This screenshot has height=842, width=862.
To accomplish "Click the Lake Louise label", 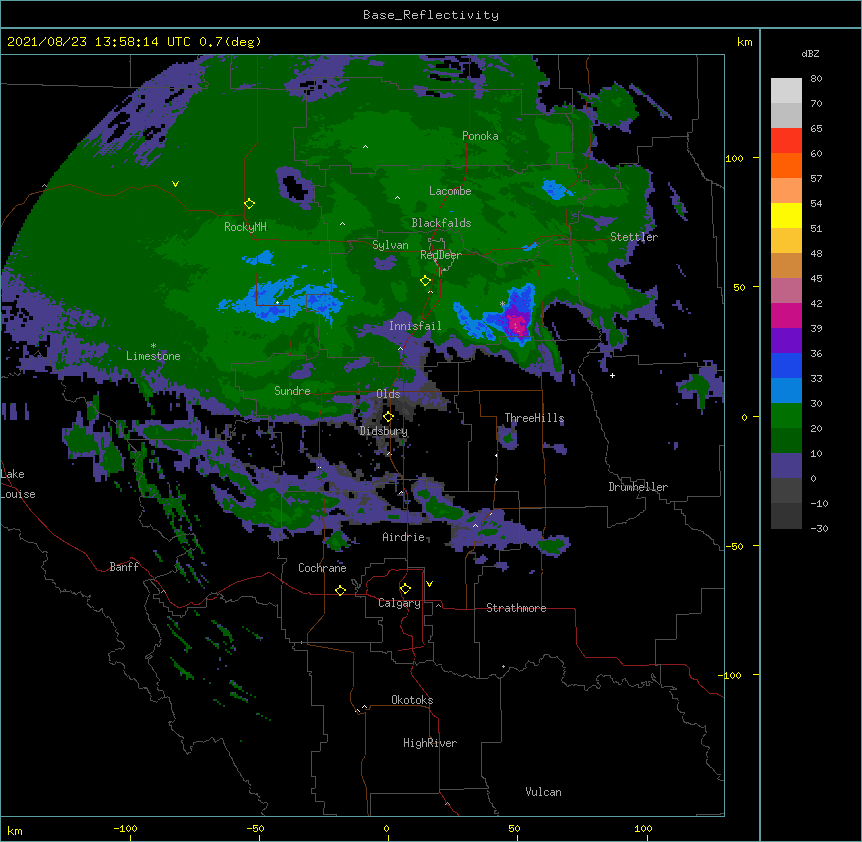I will (x=18, y=484).
